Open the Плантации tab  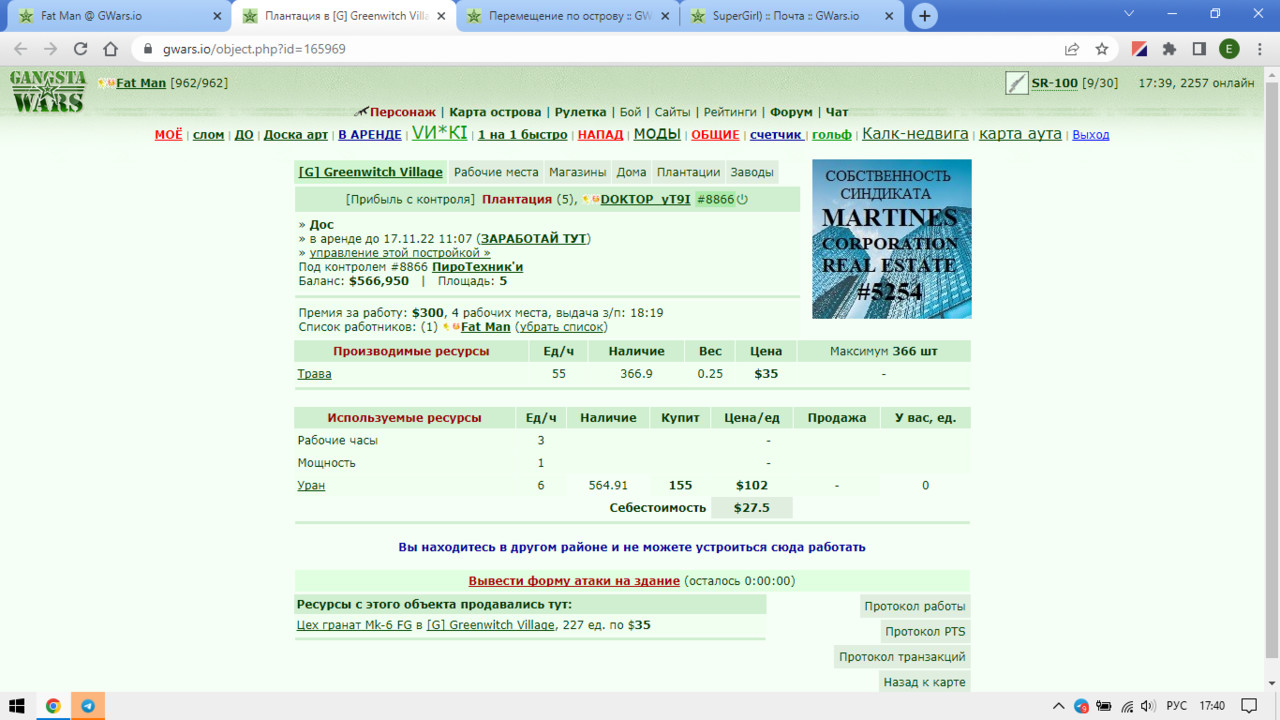(x=689, y=172)
